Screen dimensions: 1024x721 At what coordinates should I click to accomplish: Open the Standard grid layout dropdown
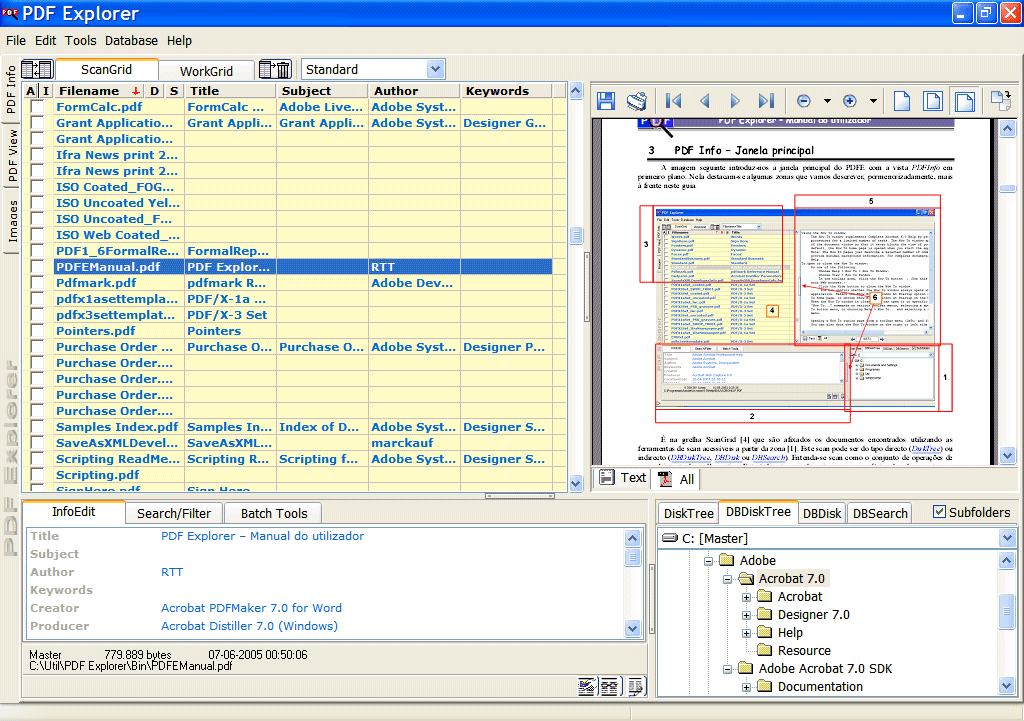(x=435, y=68)
